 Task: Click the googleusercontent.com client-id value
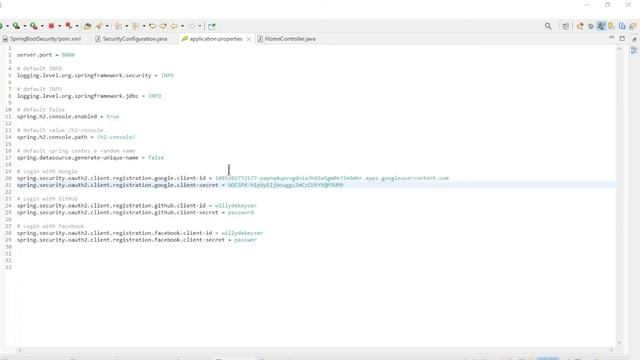click(x=332, y=178)
